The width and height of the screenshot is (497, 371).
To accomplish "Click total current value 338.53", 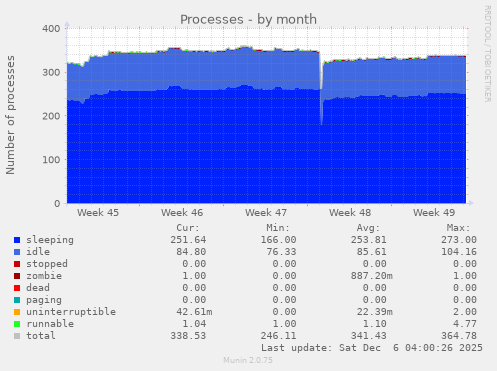I will tap(188, 336).
